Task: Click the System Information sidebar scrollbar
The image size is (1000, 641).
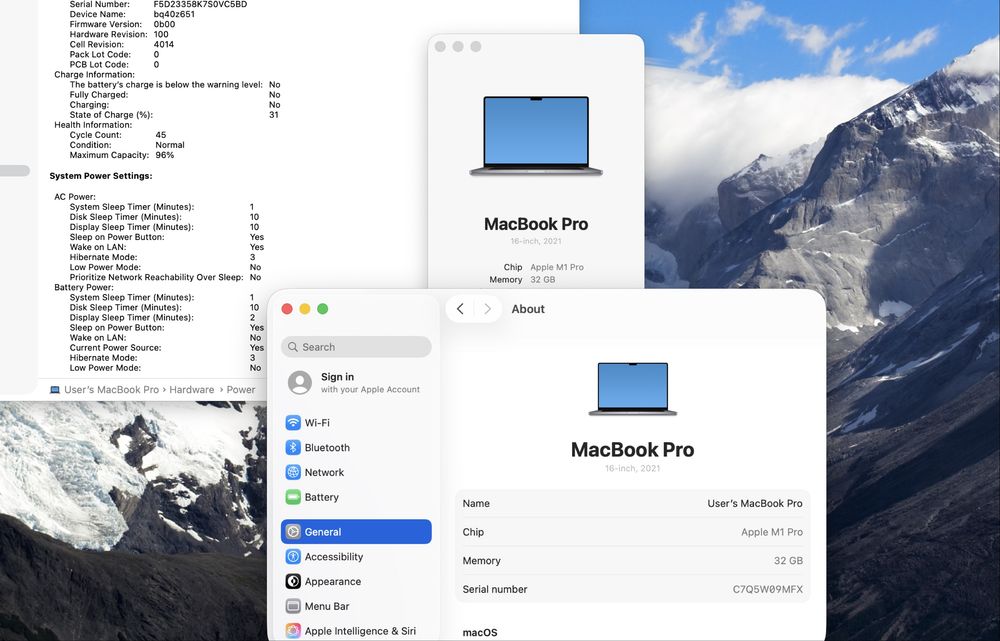Action: tap(15, 170)
